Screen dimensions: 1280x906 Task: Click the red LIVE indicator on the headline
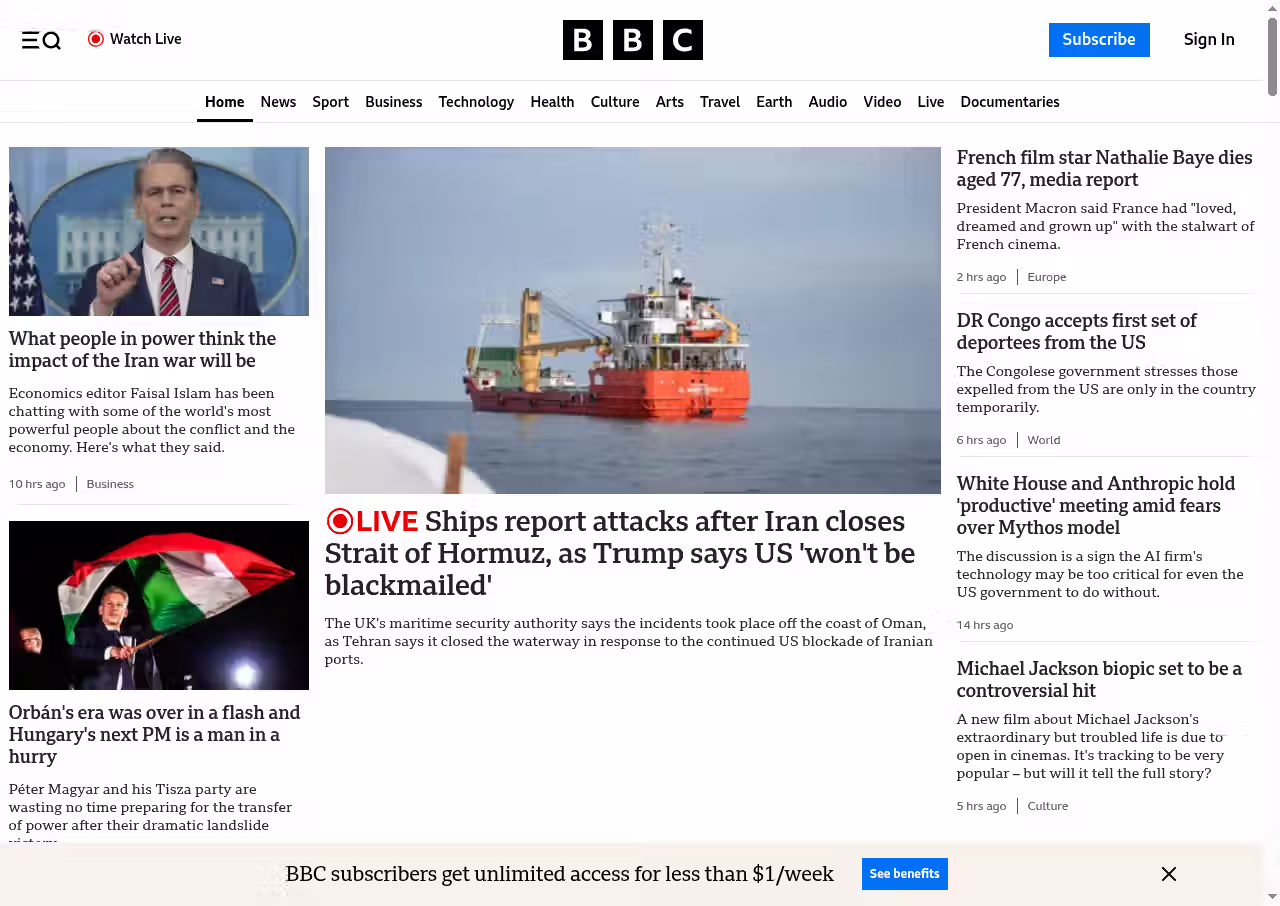(372, 521)
